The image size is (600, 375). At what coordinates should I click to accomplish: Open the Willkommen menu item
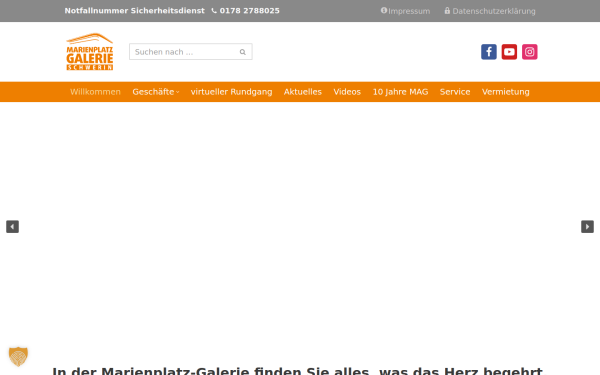pos(95,92)
